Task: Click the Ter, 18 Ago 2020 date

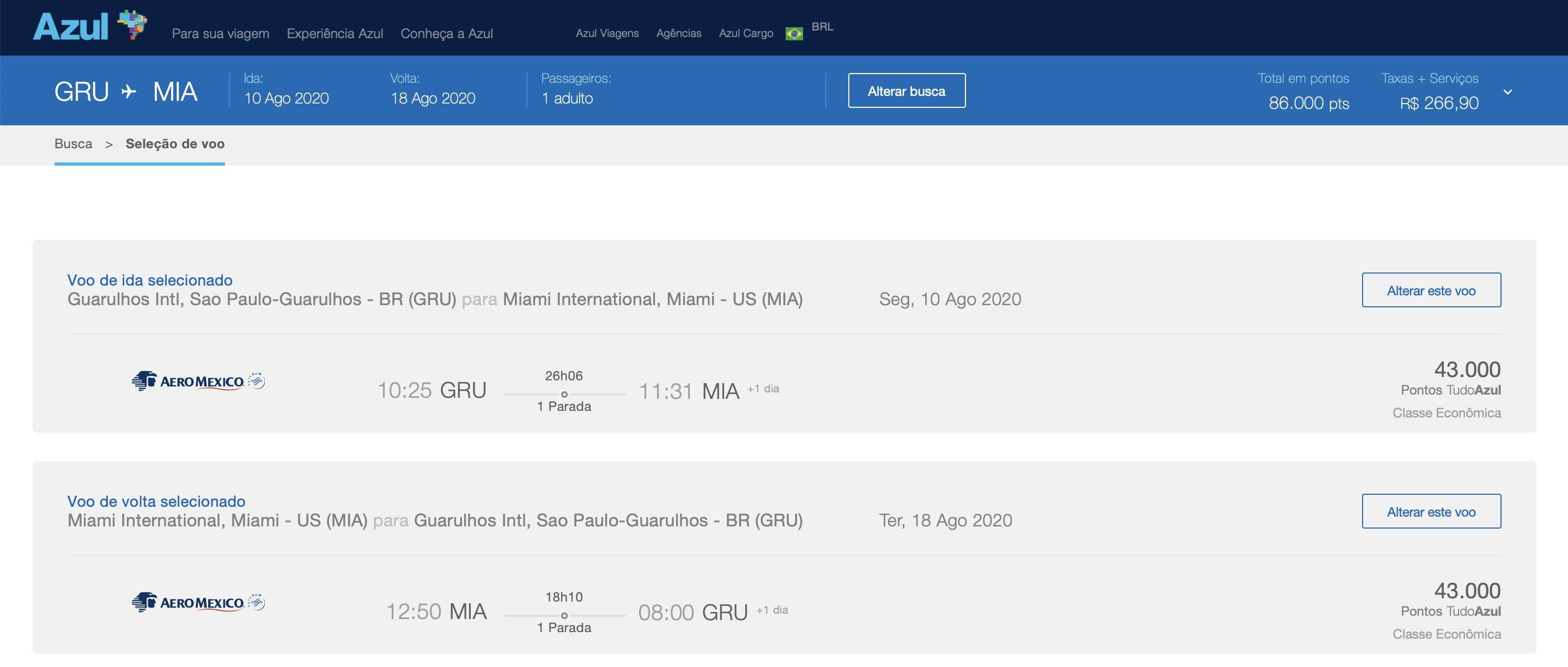Action: tap(946, 520)
